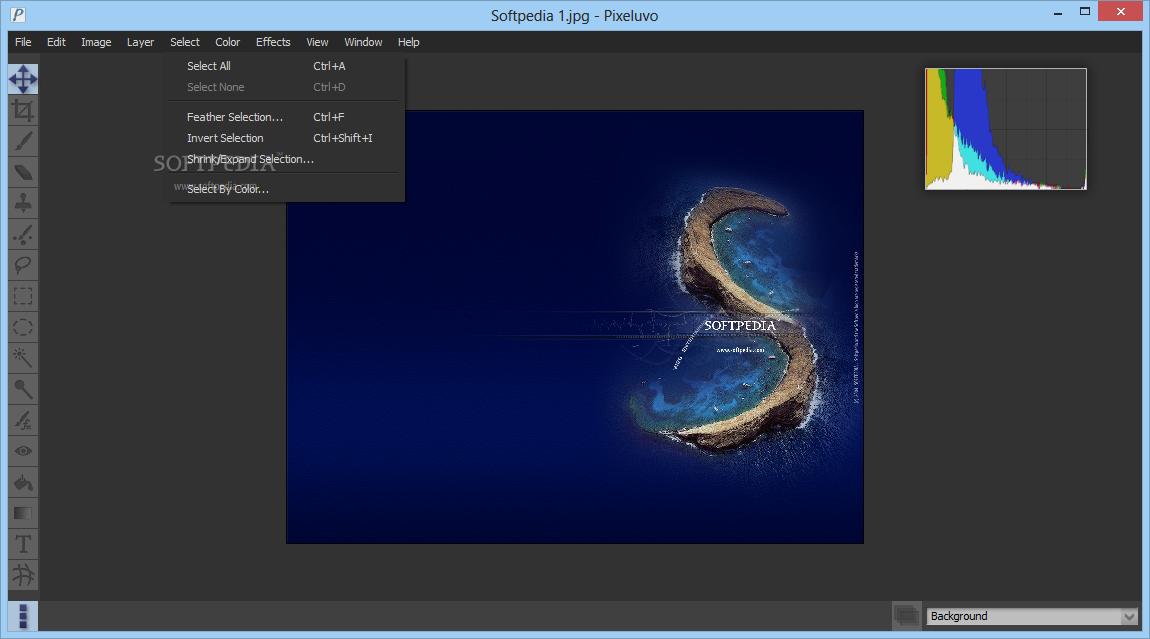This screenshot has height=639, width=1150.
Task: Select the Red Eye tool
Action: coord(23,451)
